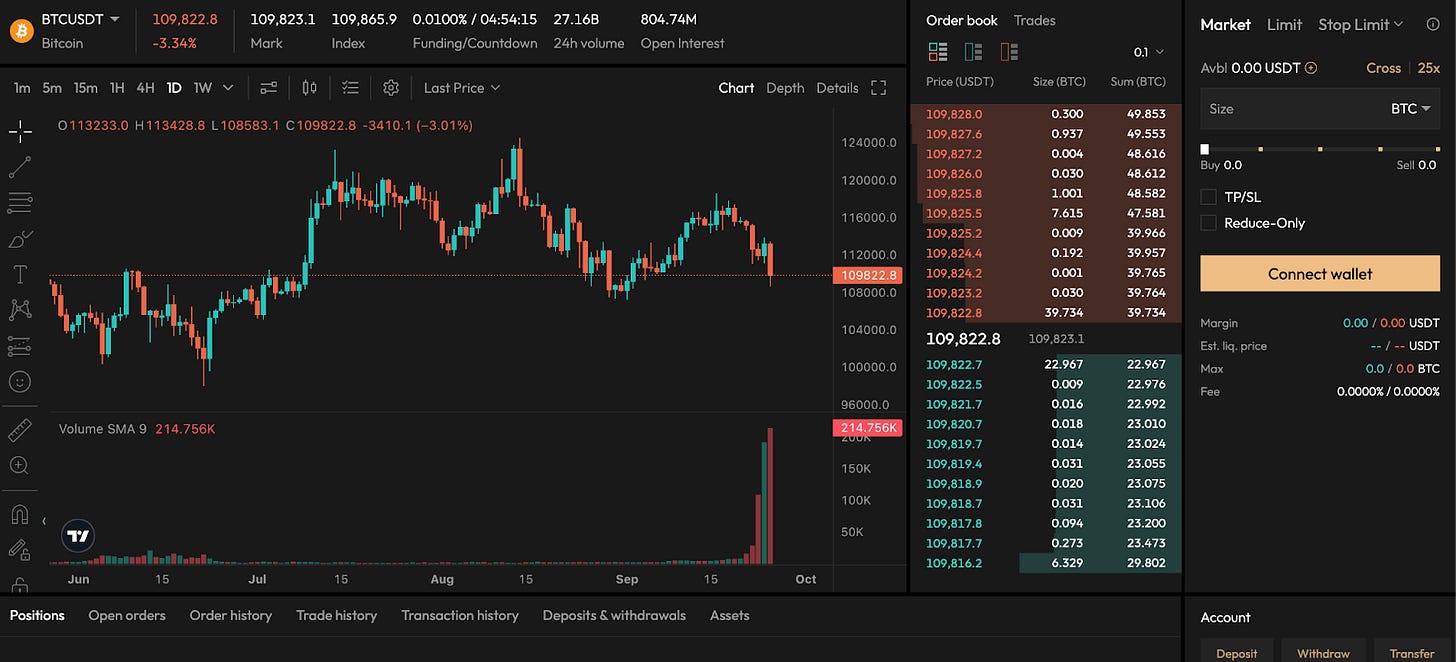Select the 1m timeframe
This screenshot has width=1456, height=662.
pyautogui.click(x=22, y=88)
